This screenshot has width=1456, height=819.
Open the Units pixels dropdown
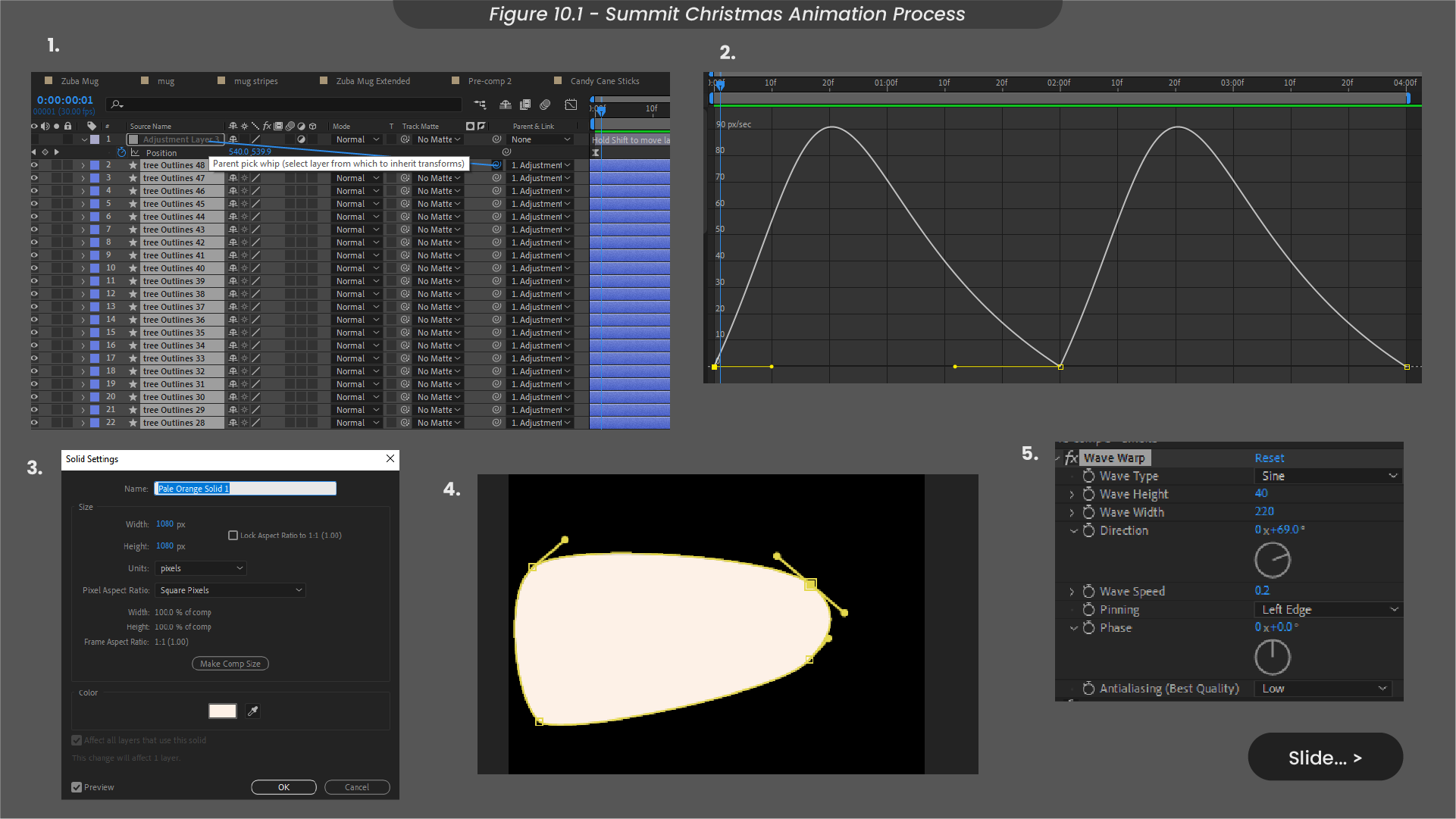[201, 568]
